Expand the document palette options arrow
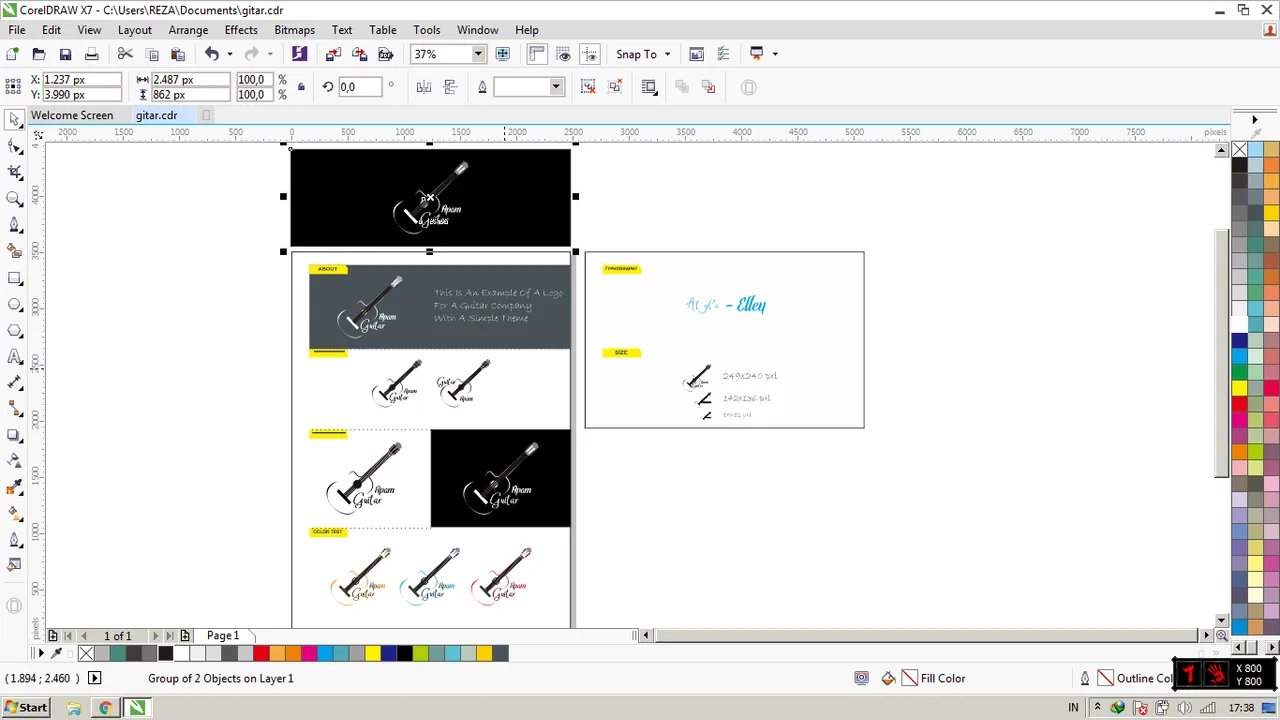 pos(41,653)
